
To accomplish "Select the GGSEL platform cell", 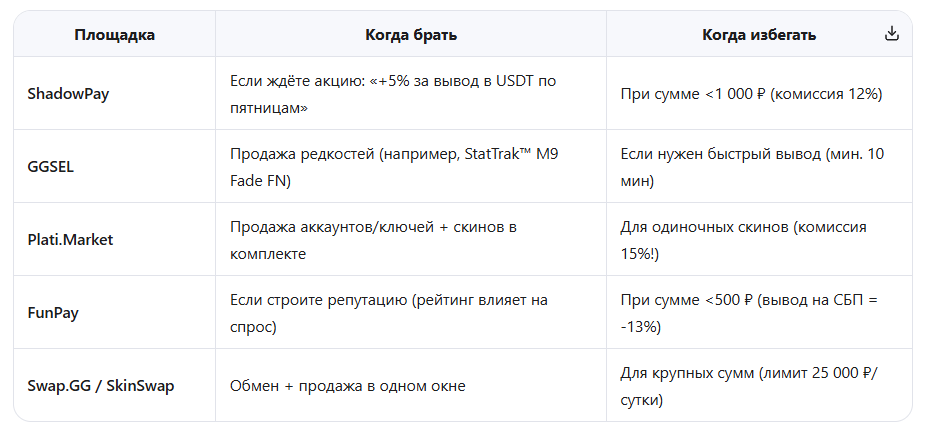I will click(51, 167).
